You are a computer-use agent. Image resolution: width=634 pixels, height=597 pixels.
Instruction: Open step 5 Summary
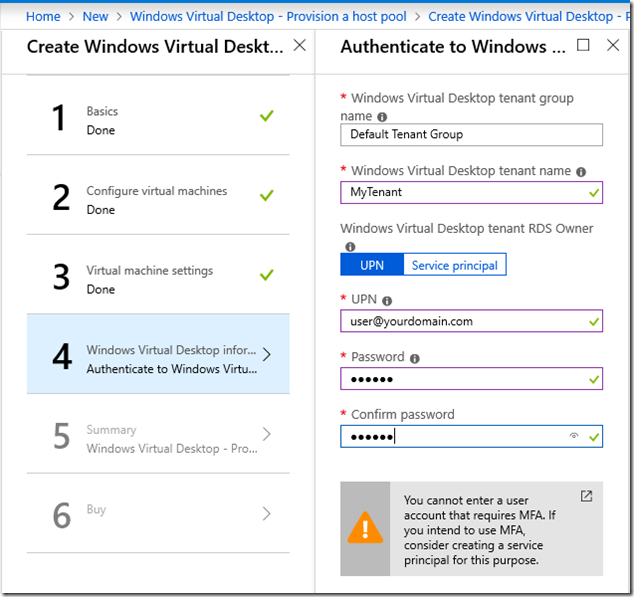158,434
